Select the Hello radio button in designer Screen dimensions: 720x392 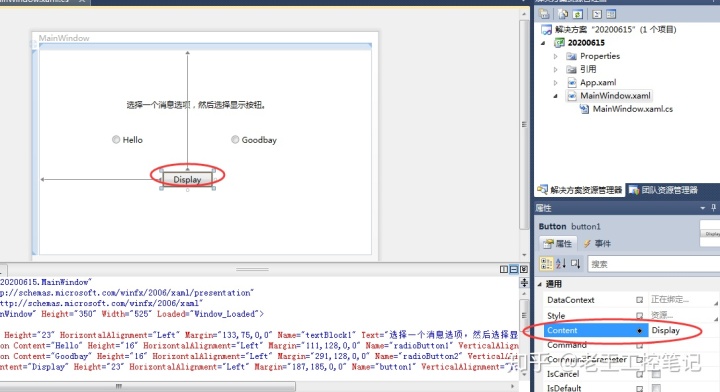tap(128, 140)
